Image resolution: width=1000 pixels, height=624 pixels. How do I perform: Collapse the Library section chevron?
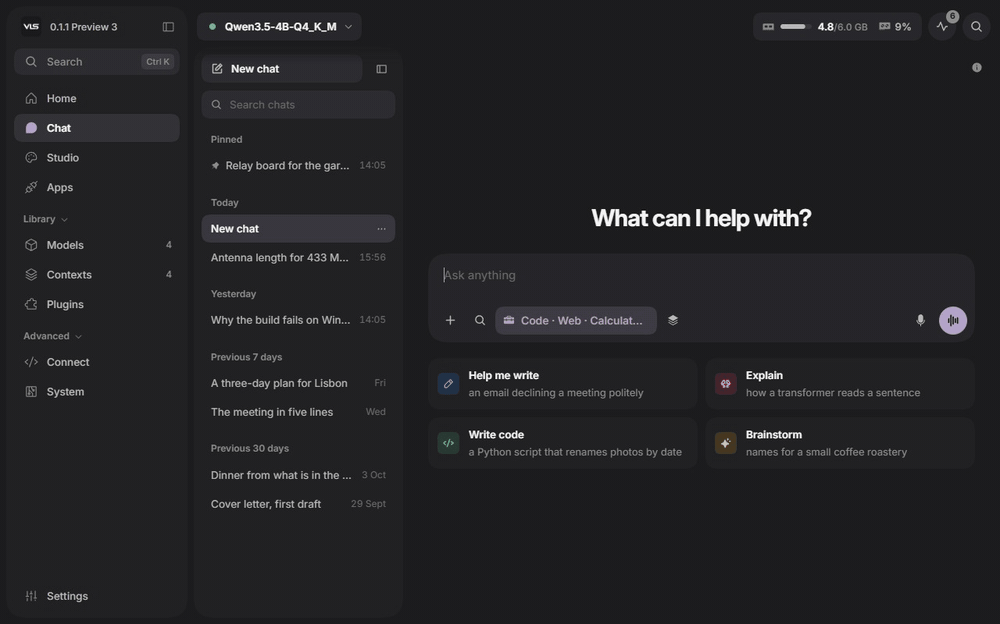click(x=64, y=219)
